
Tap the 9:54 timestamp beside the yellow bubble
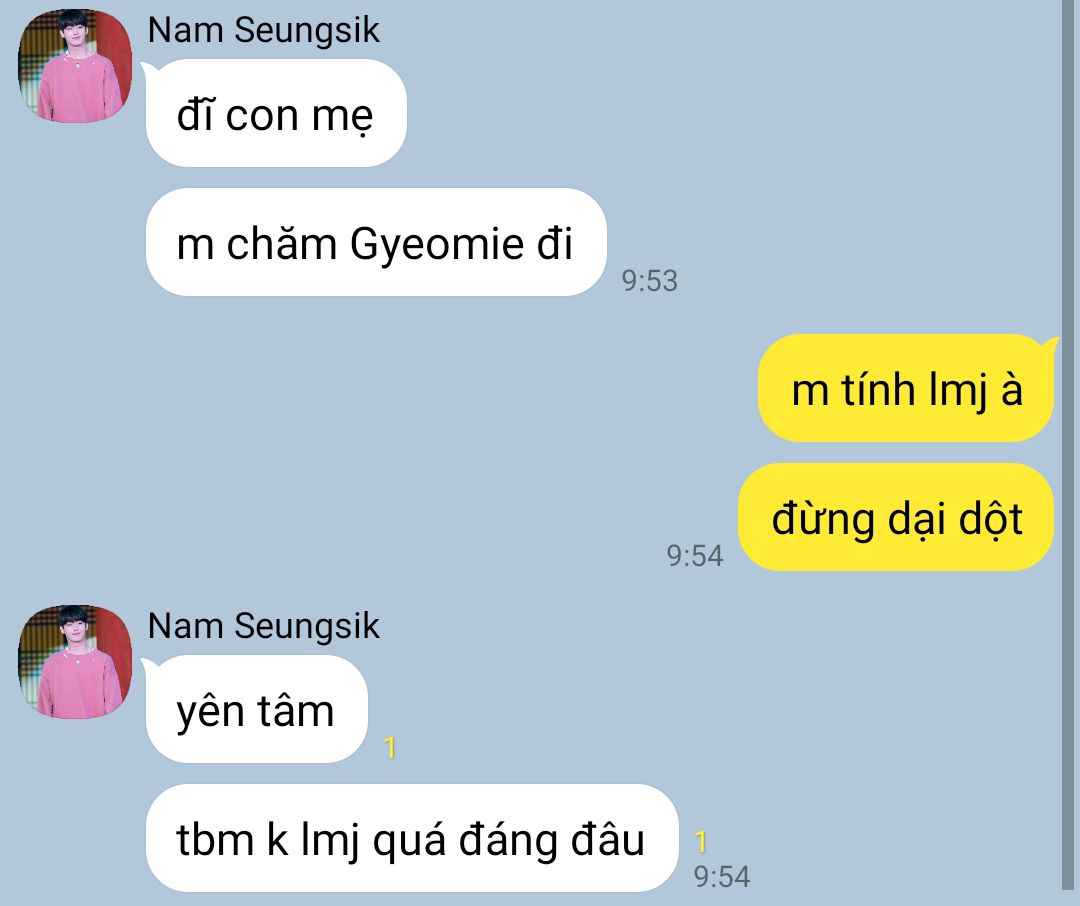(x=695, y=556)
